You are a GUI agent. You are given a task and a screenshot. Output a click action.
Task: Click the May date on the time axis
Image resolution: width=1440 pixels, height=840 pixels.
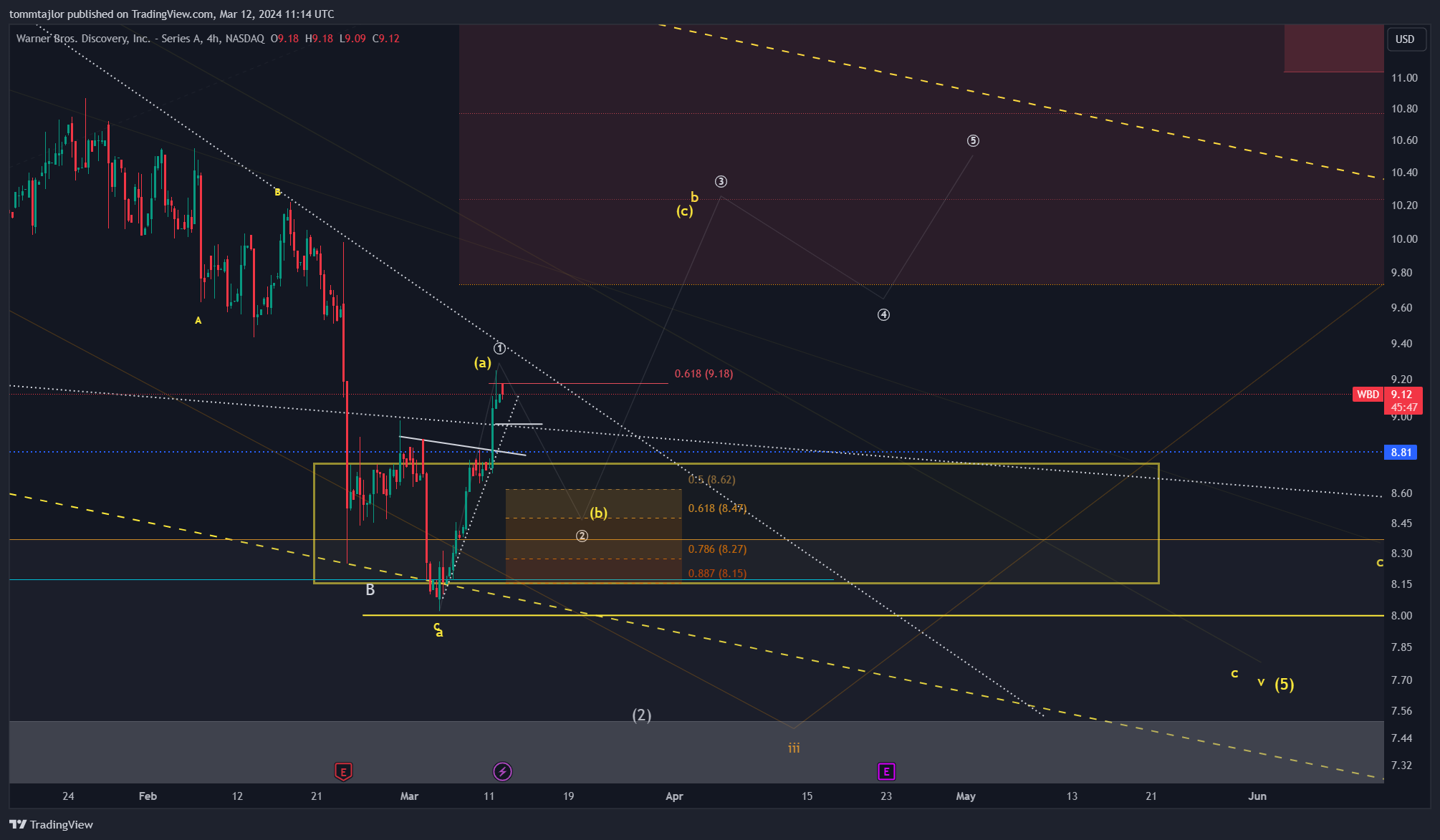point(966,796)
